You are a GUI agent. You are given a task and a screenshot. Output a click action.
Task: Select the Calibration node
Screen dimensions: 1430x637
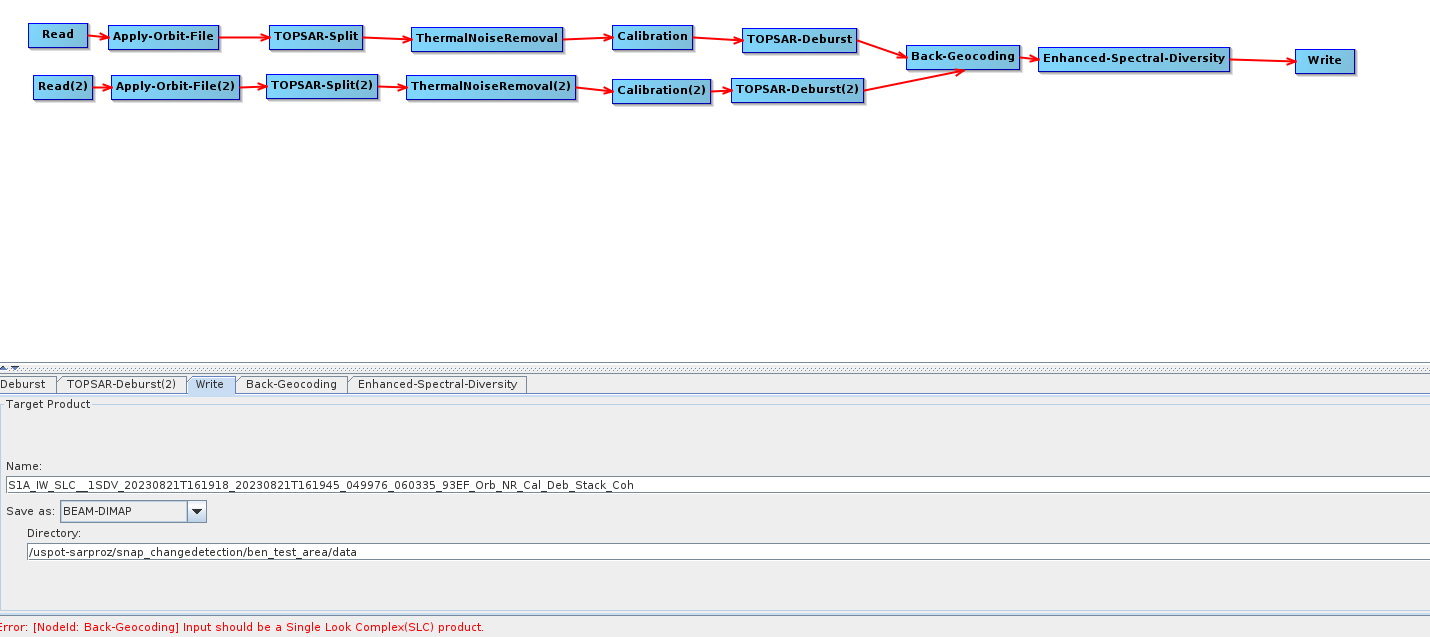coord(652,37)
